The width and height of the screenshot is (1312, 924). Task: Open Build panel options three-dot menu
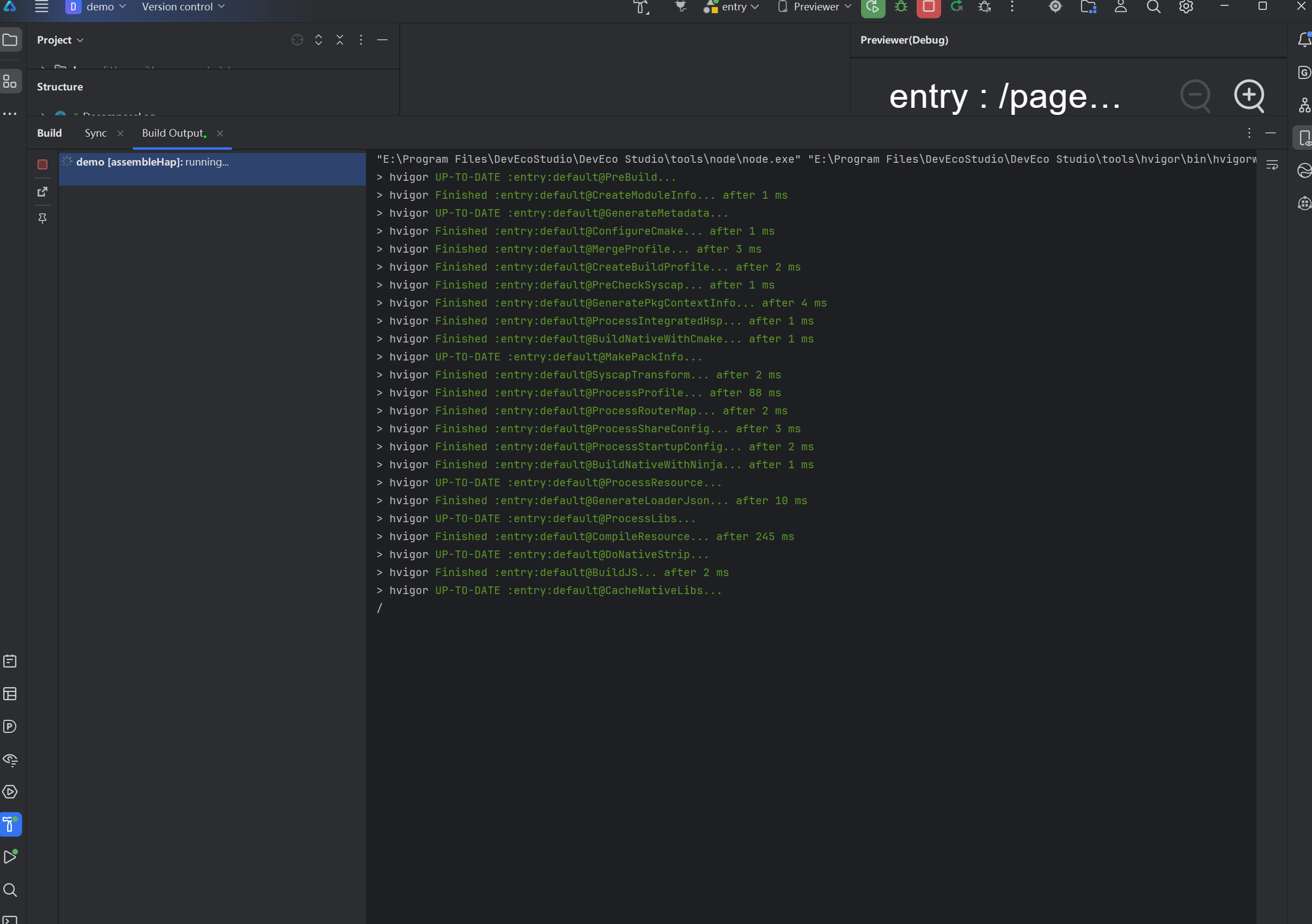pos(1249,133)
